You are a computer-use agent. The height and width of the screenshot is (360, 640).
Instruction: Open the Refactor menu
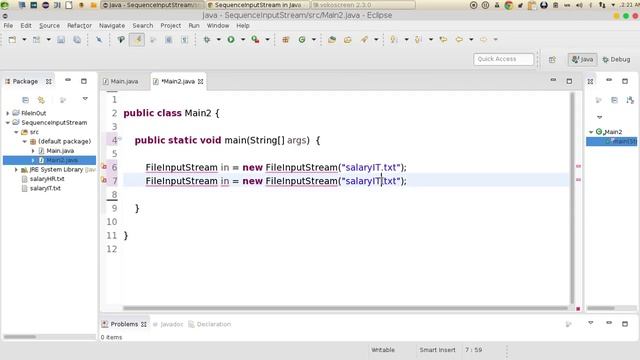point(80,25)
